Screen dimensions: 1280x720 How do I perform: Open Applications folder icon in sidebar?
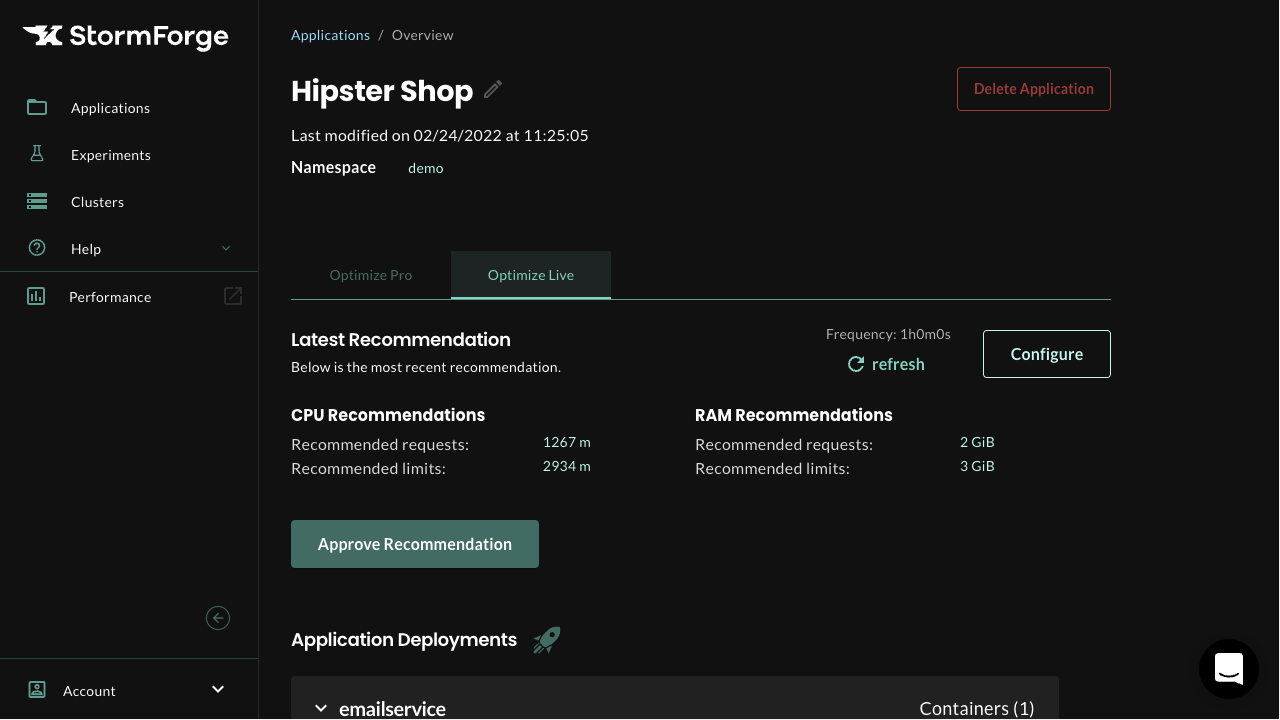pyautogui.click(x=37, y=107)
